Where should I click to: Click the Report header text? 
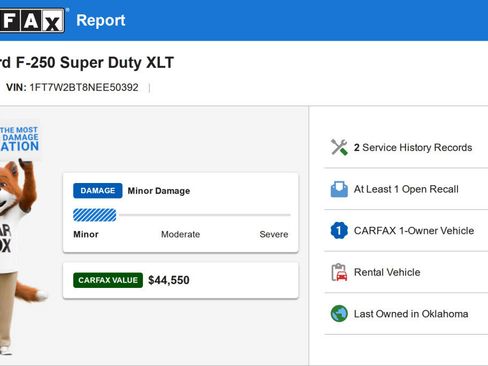pos(101,20)
